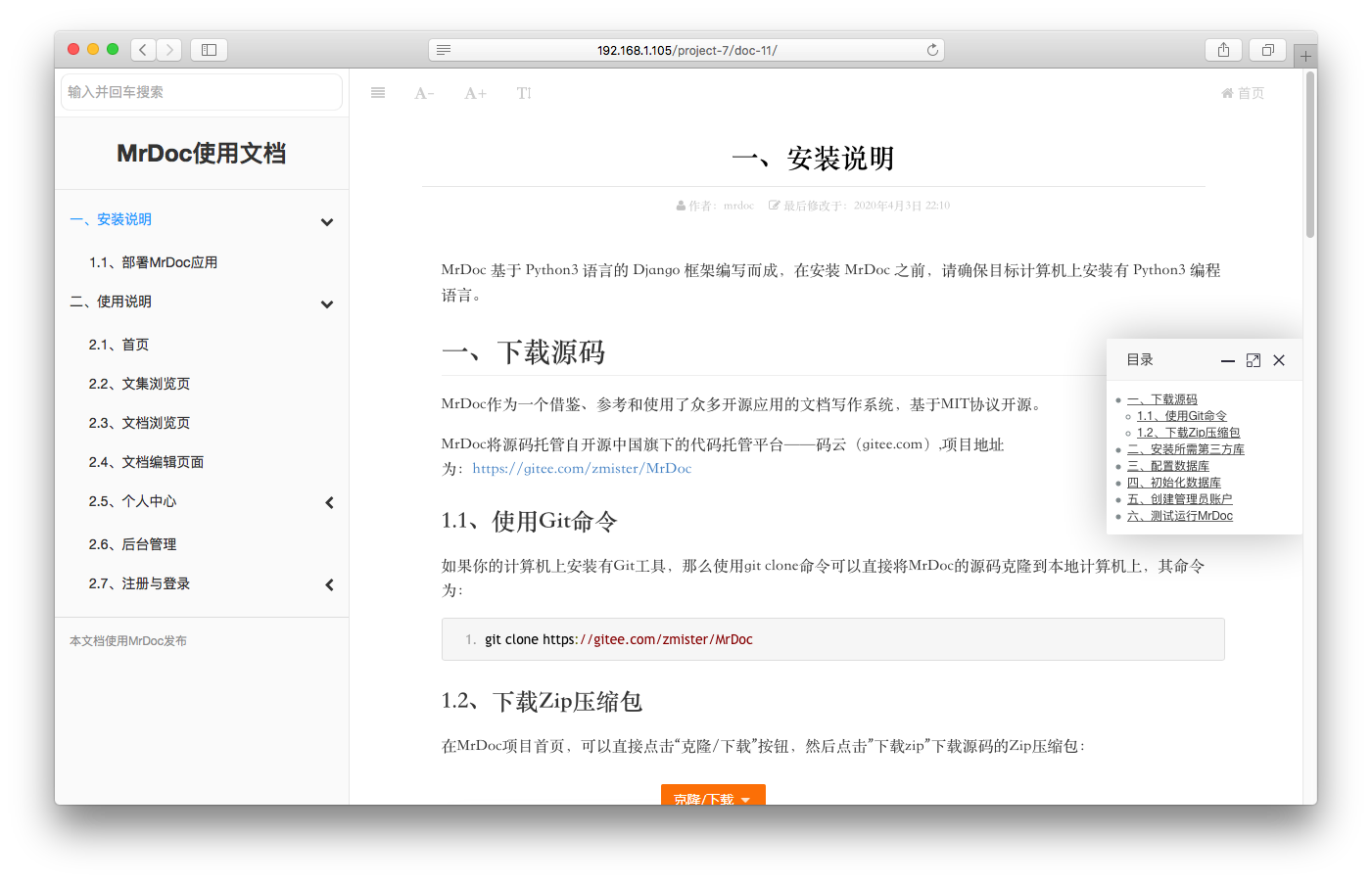Switch font style with the TI icon
Image resolution: width=1372 pixels, height=883 pixels.
pos(524,93)
